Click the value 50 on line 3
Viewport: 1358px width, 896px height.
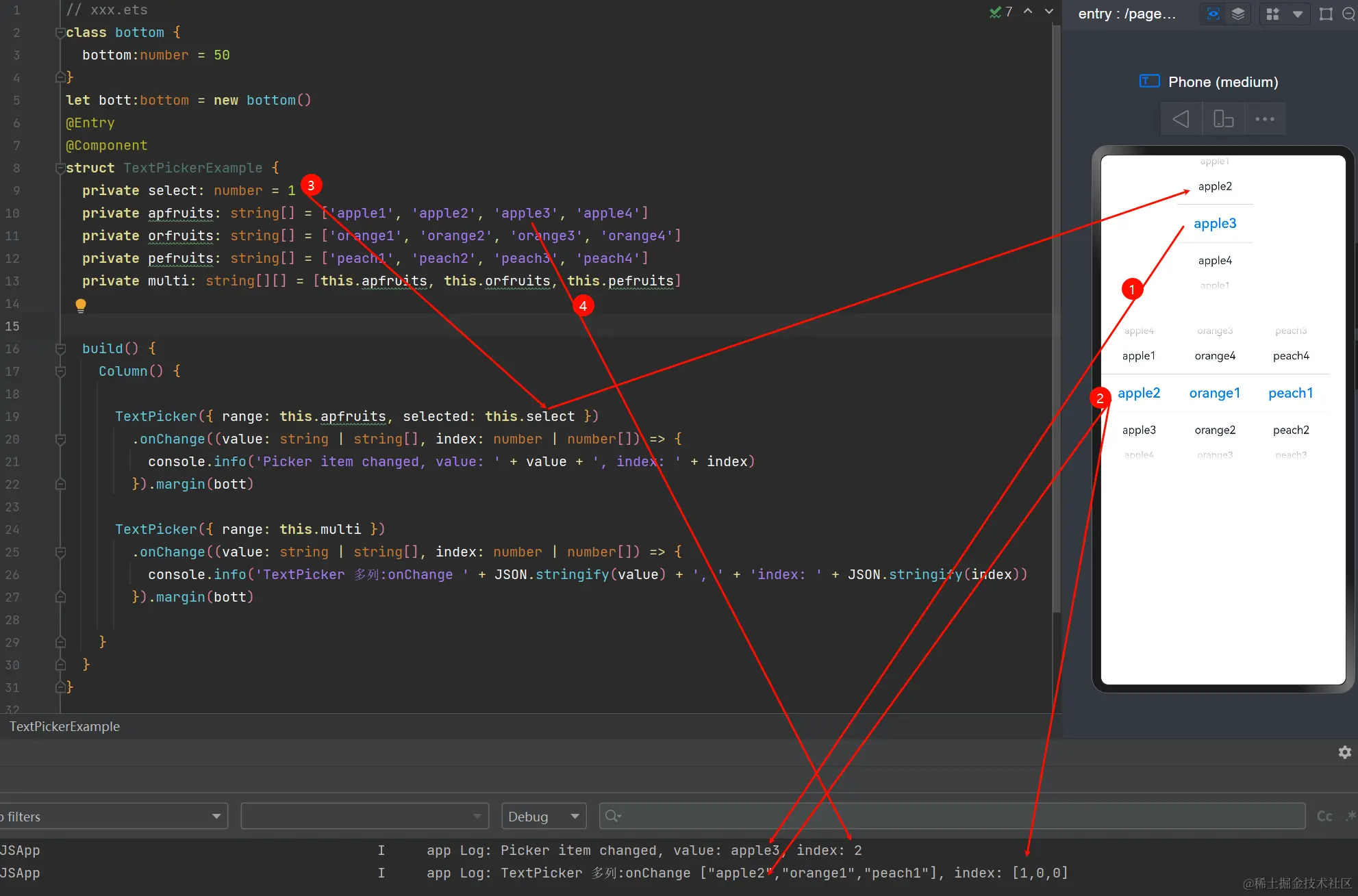[x=222, y=55]
